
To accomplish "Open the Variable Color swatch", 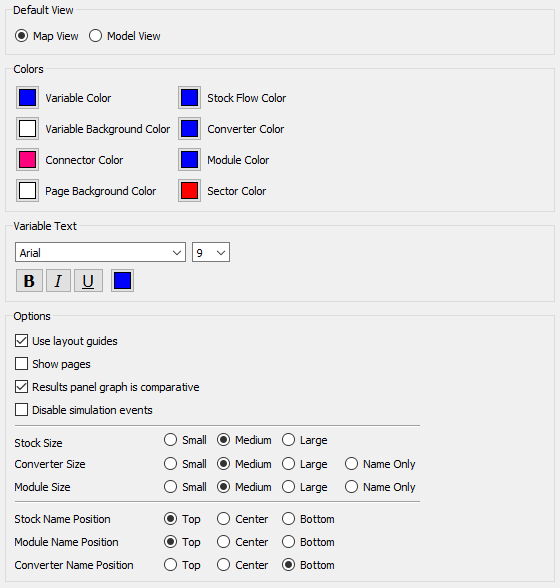I will click(x=27, y=98).
